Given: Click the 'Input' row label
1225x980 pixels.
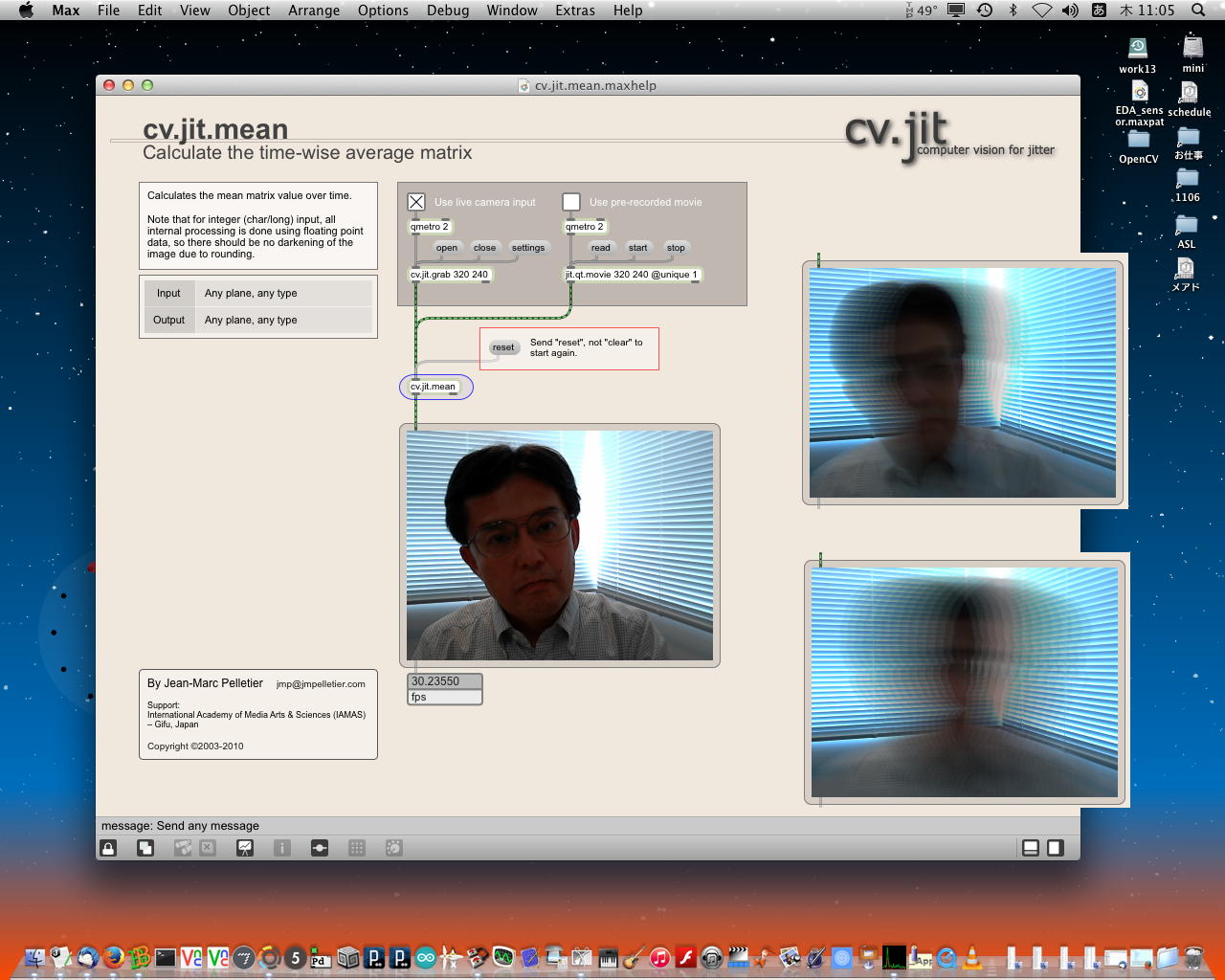Looking at the screenshot, I should (168, 293).
